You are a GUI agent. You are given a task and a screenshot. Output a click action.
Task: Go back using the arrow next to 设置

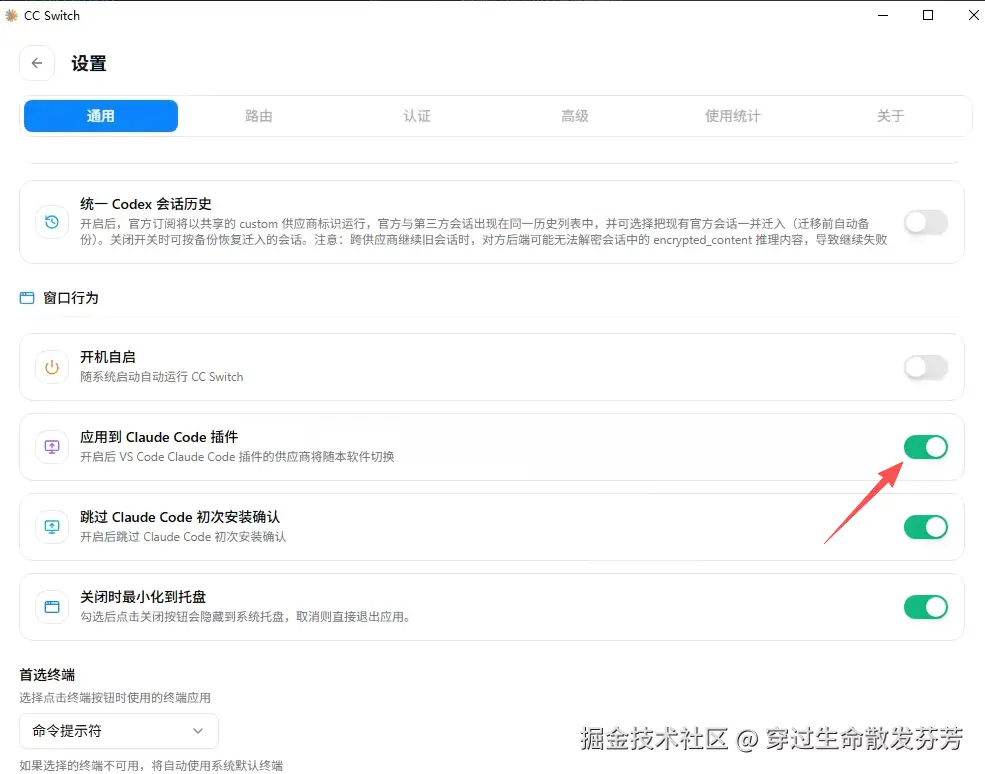click(36, 63)
